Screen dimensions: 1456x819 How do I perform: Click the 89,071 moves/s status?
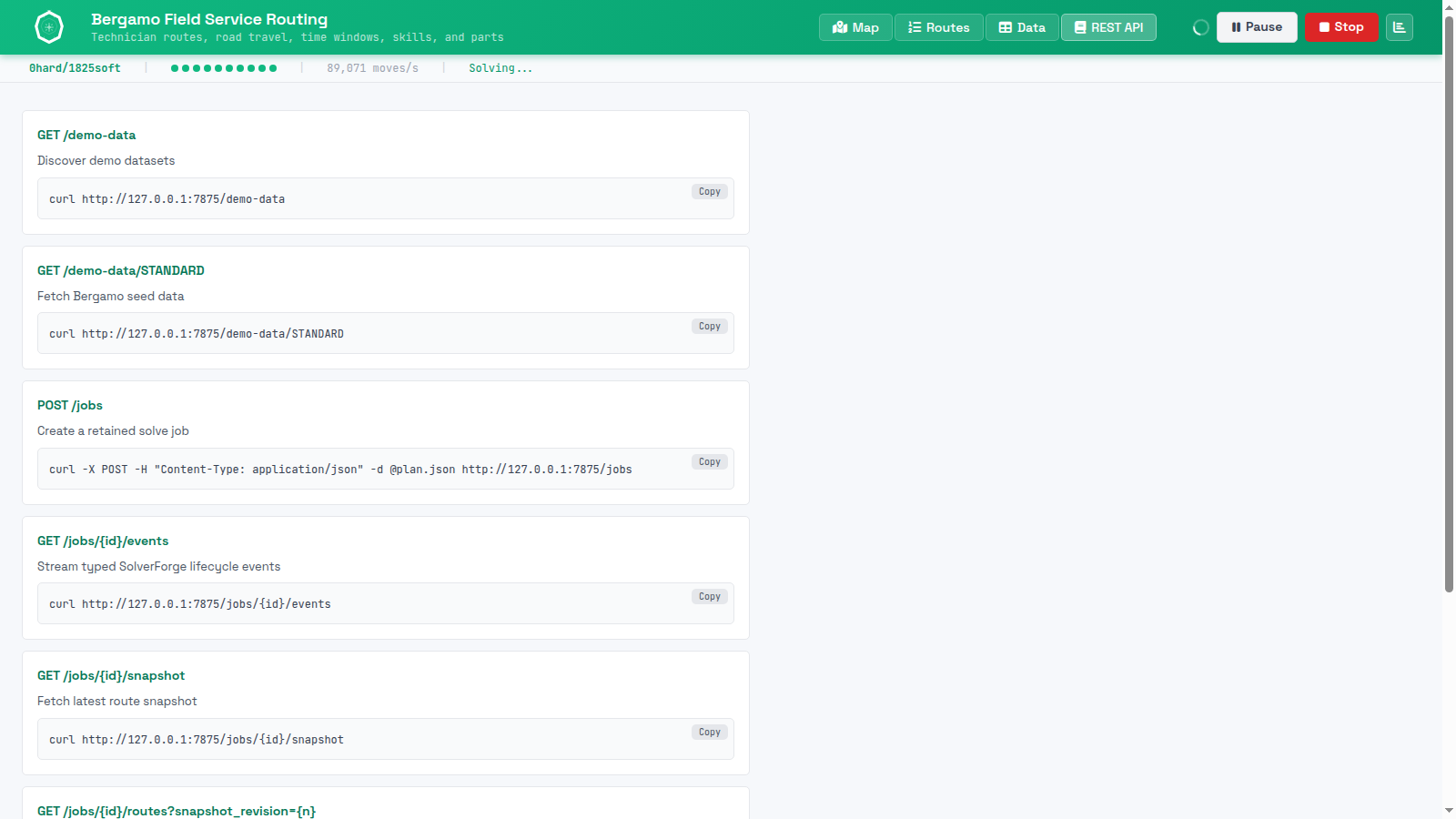372,68
